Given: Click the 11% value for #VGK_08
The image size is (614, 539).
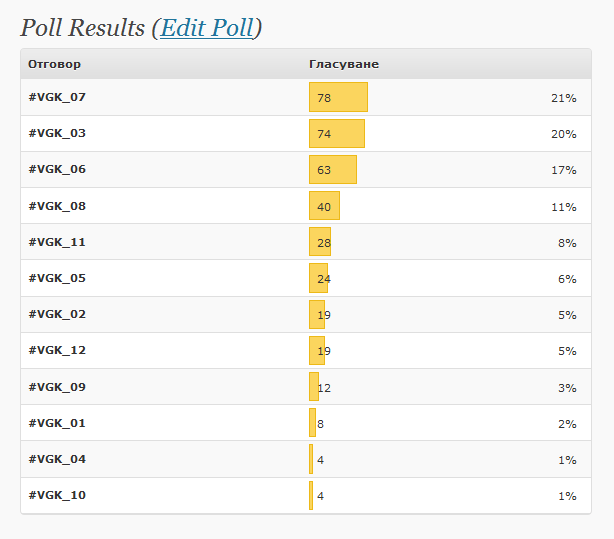Looking at the screenshot, I should pos(563,207).
